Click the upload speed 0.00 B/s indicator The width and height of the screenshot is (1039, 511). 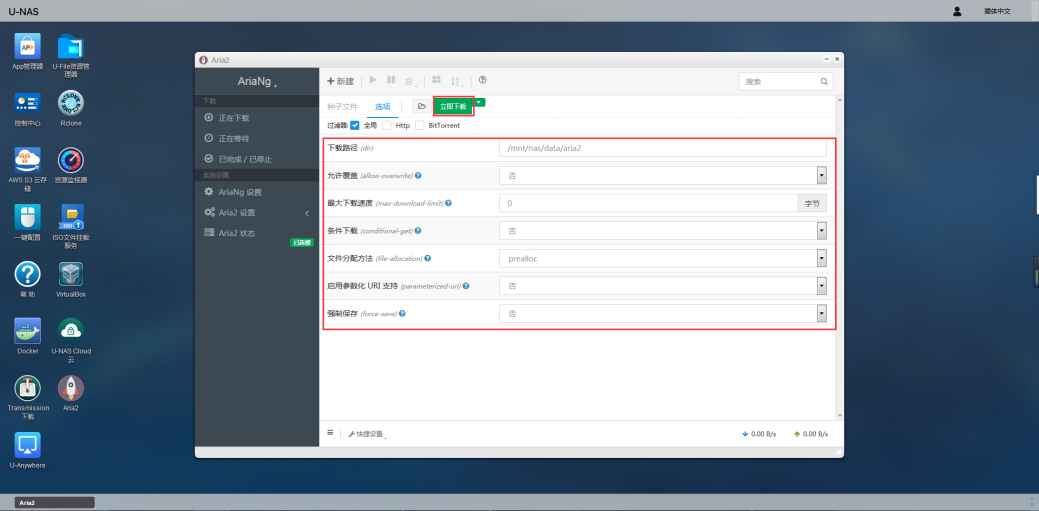pyautogui.click(x=810, y=434)
